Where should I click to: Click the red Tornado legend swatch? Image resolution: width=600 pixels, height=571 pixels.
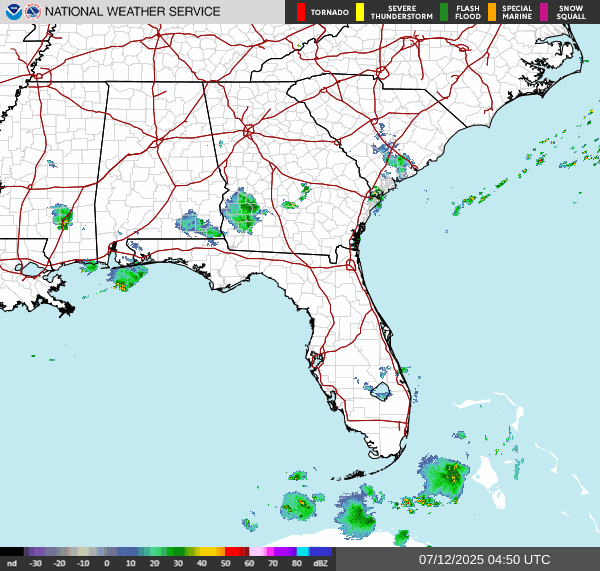[x=301, y=12]
